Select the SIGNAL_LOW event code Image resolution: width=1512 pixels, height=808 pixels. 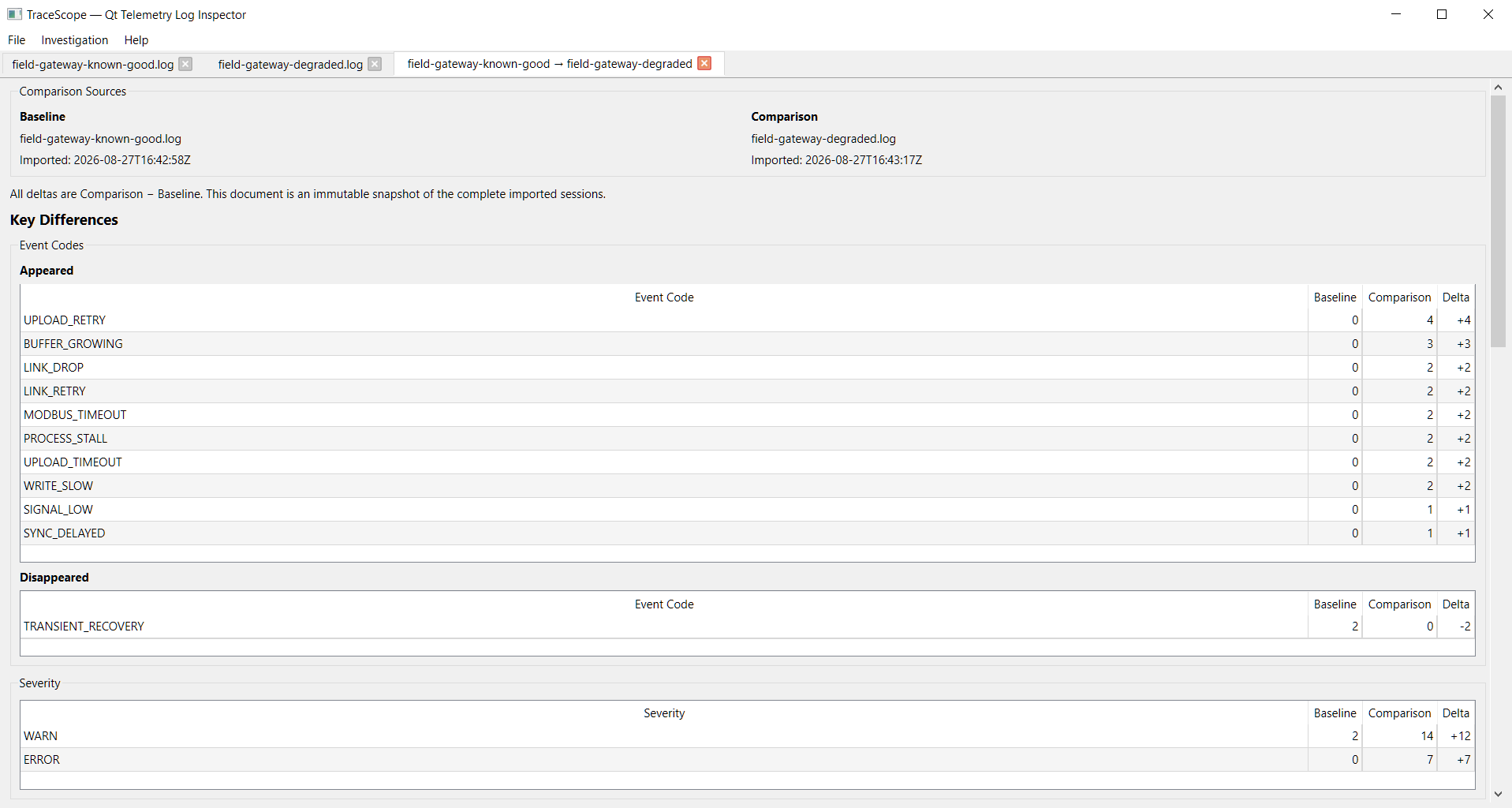coord(58,510)
